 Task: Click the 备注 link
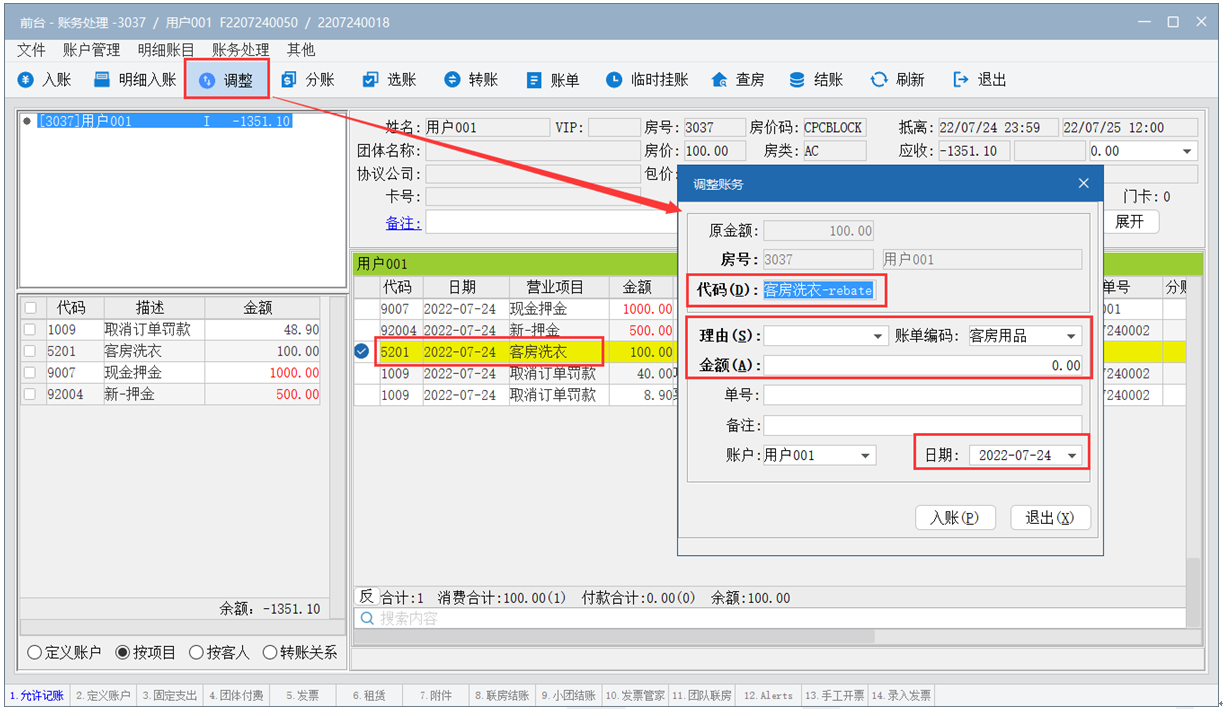(403, 223)
